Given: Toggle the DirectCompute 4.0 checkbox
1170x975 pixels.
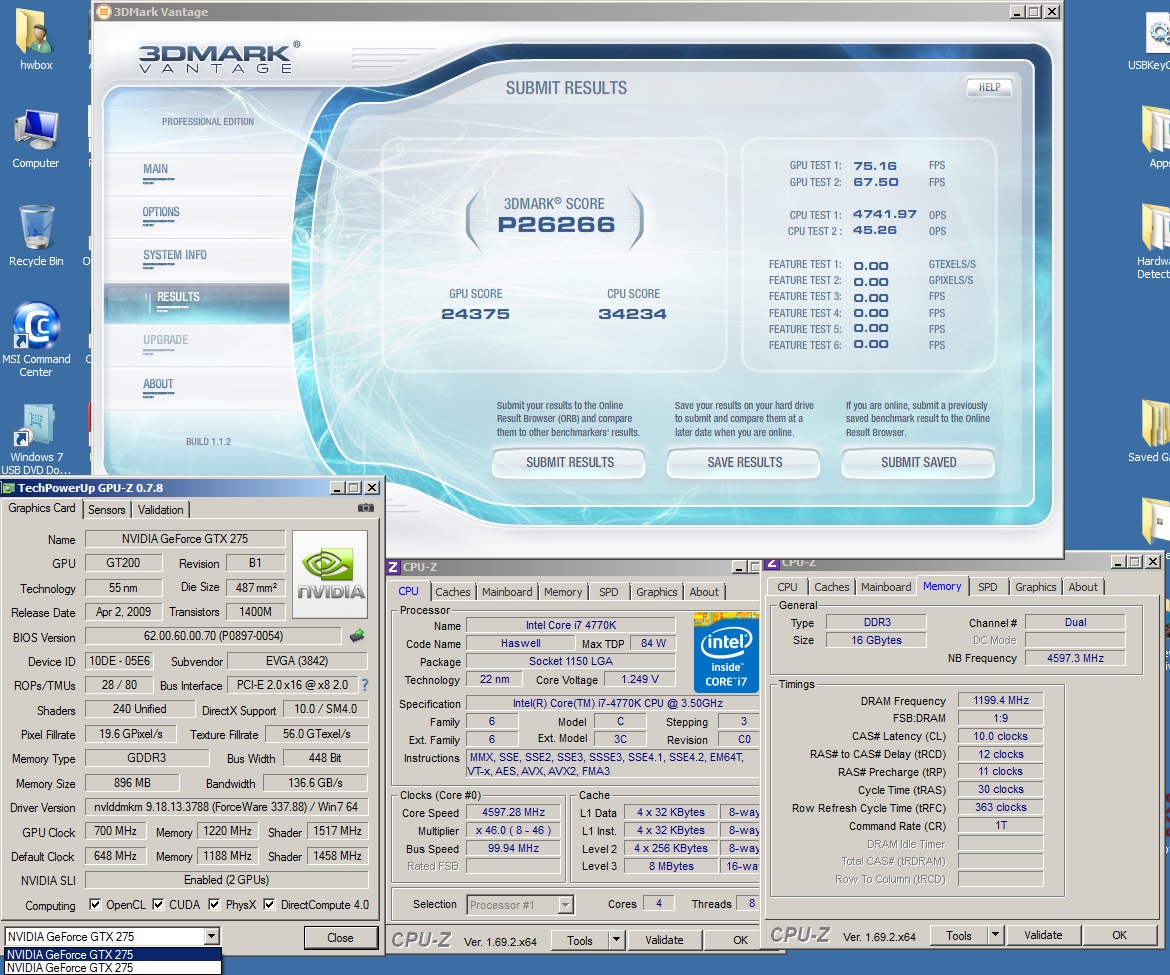Looking at the screenshot, I should 269,904.
